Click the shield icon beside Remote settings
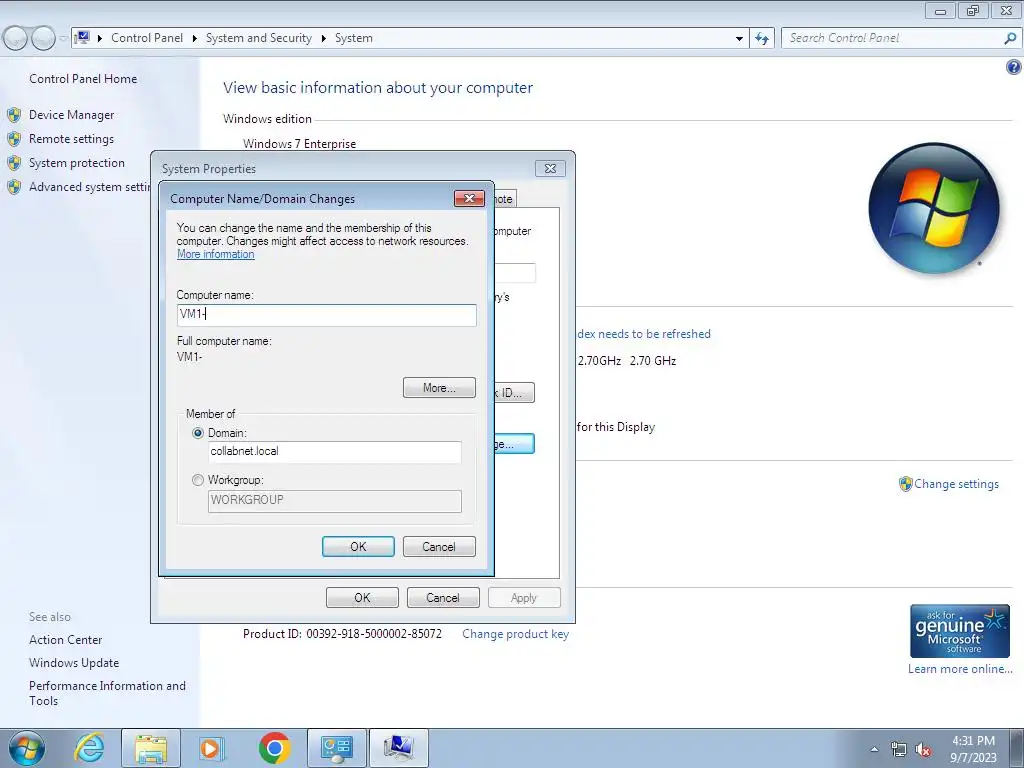Image resolution: width=1024 pixels, height=768 pixels. (14, 139)
